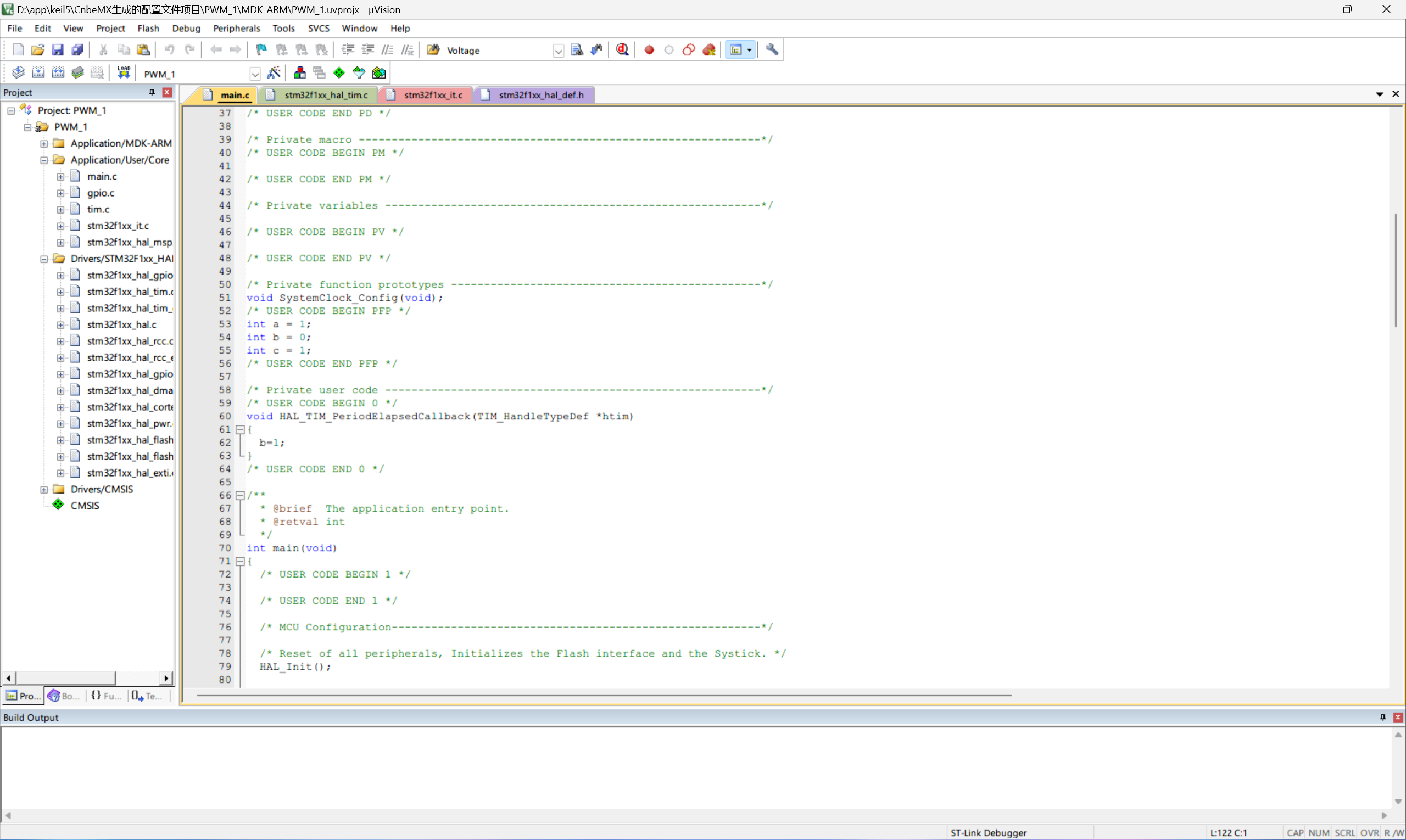The width and height of the screenshot is (1406, 840).
Task: Click editor vertical scrollbar thumb
Action: click(1396, 270)
